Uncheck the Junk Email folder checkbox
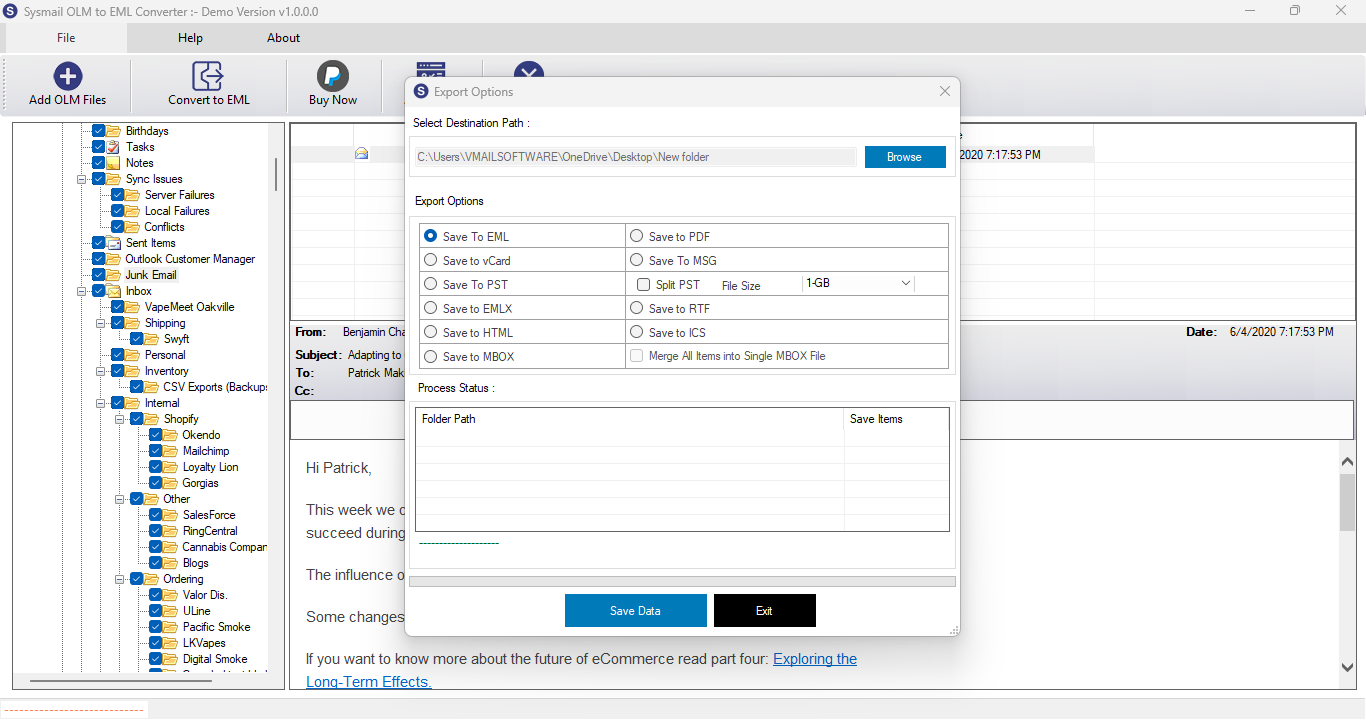The height and width of the screenshot is (720, 1366). [99, 275]
